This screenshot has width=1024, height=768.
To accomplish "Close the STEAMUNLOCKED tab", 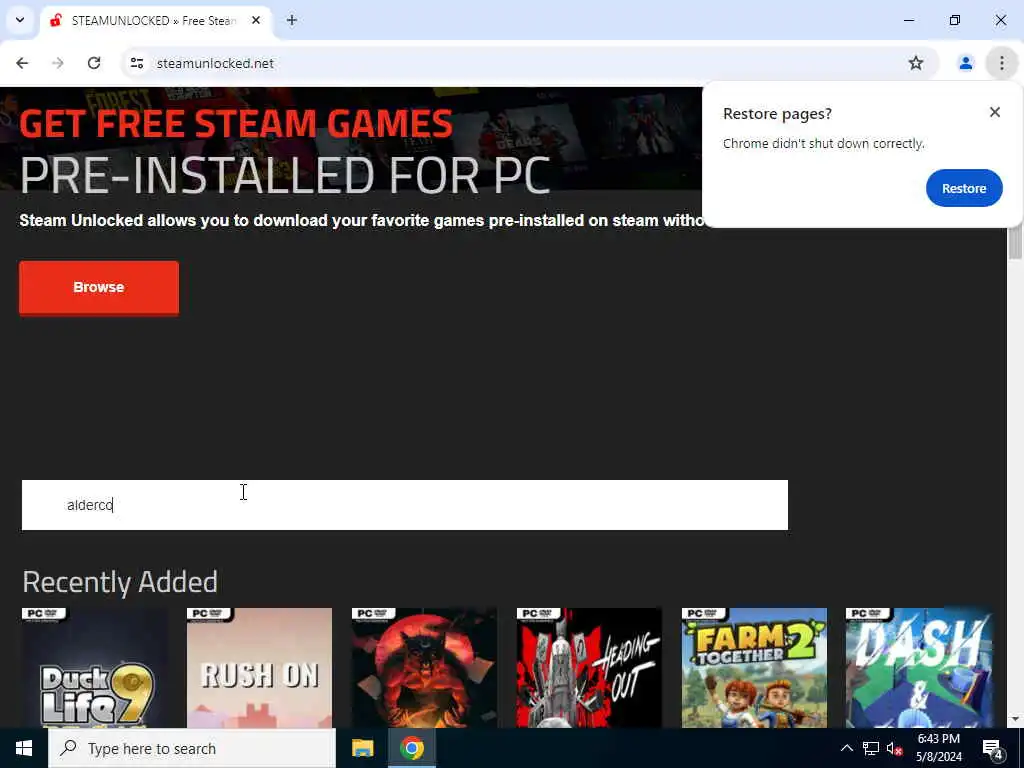I will (256, 20).
